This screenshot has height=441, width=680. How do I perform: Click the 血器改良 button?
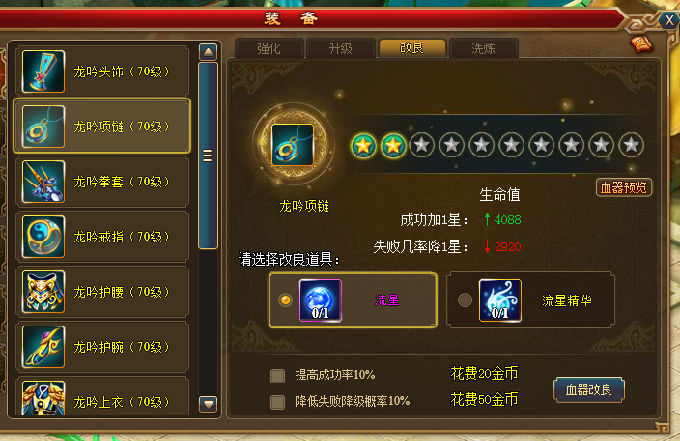pos(588,390)
